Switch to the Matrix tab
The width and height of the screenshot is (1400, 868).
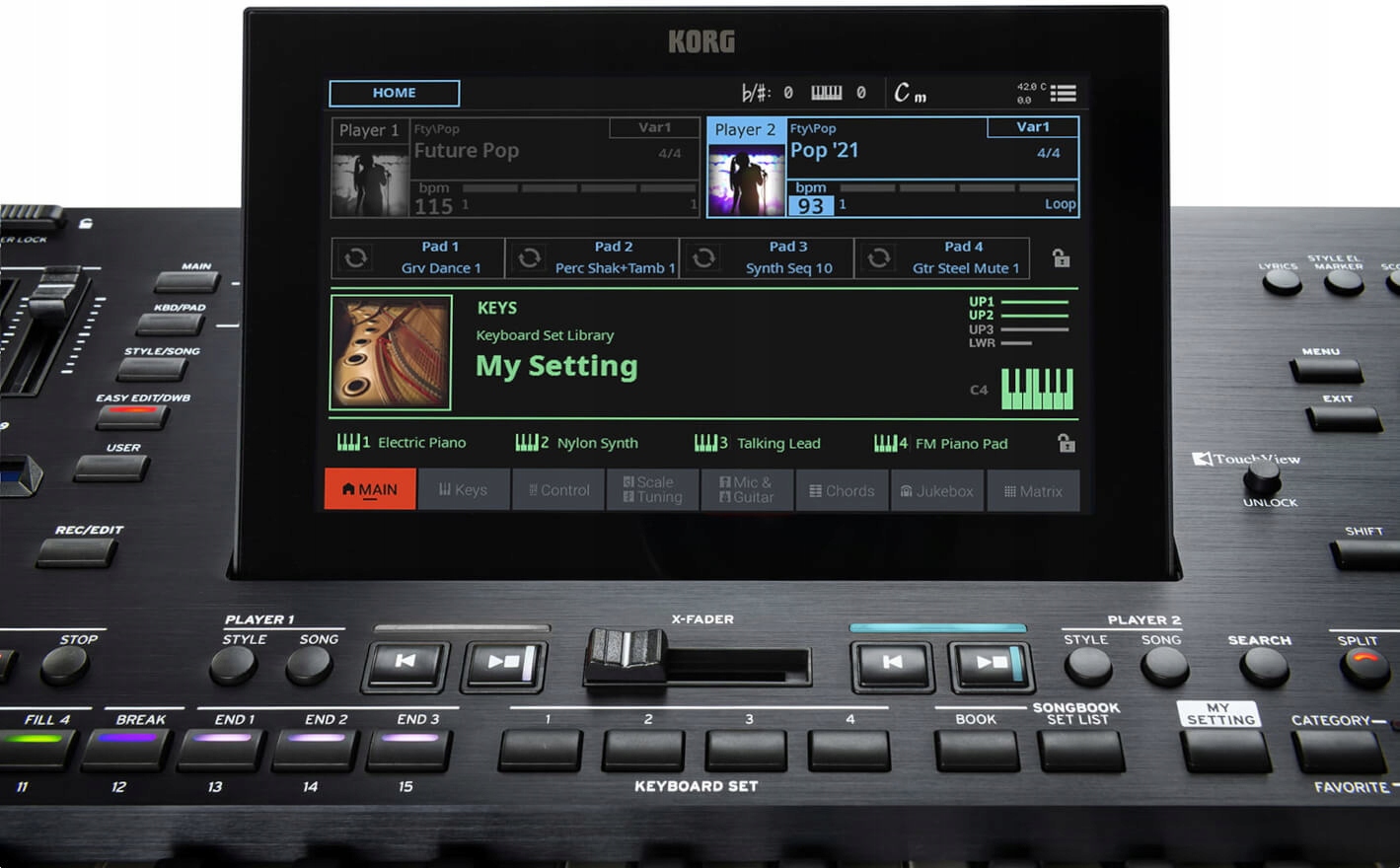point(1033,490)
